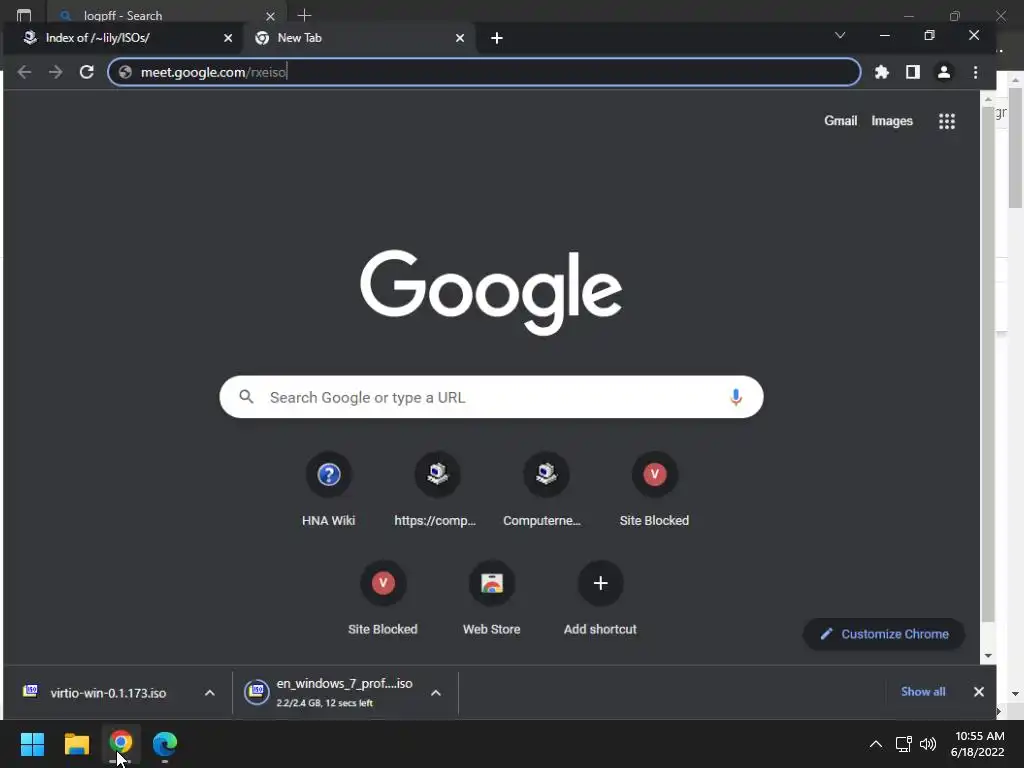Open tab actions icon in background Edge window

[24, 14]
